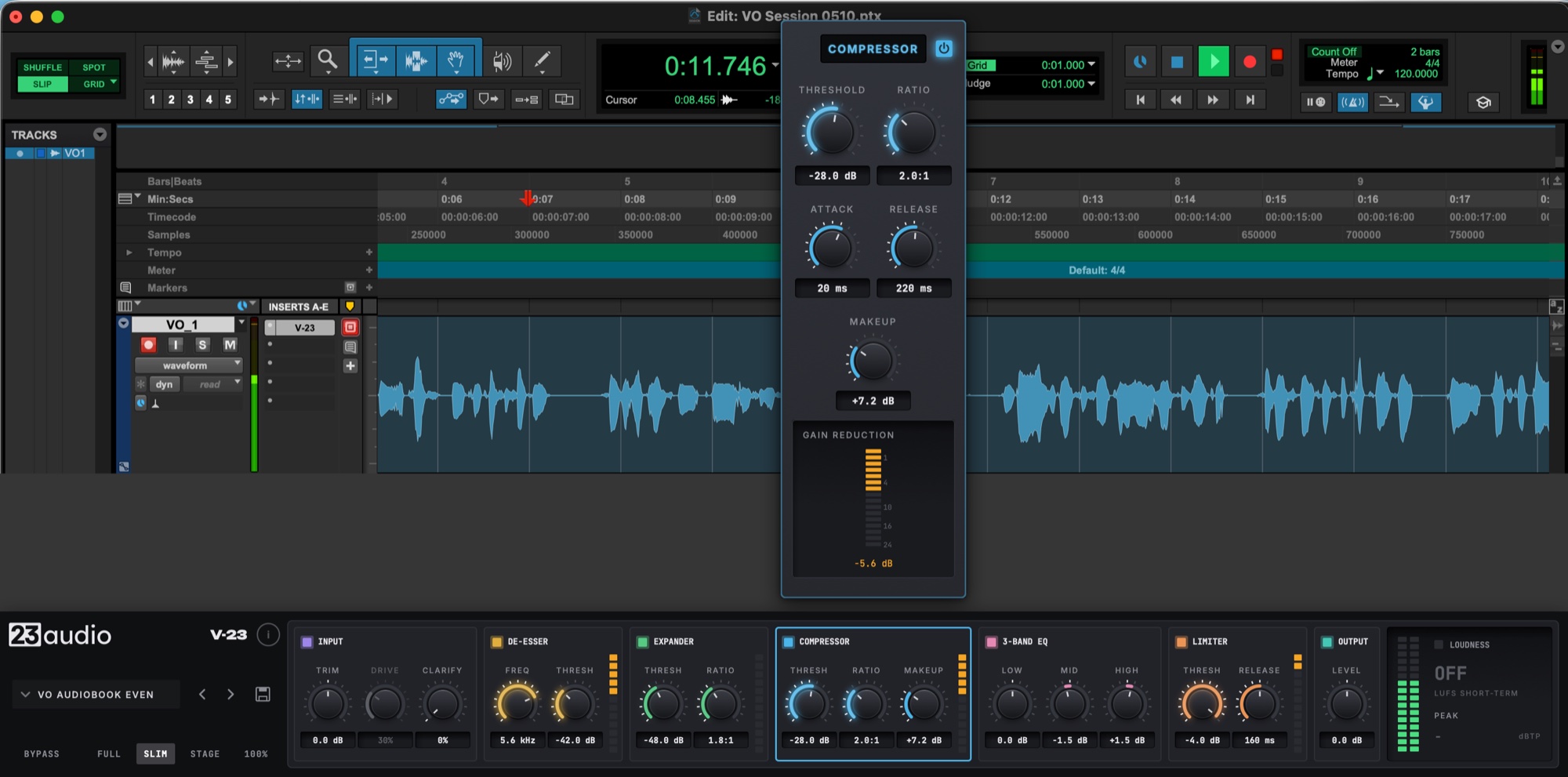Click the Stop transport button

1177,61
